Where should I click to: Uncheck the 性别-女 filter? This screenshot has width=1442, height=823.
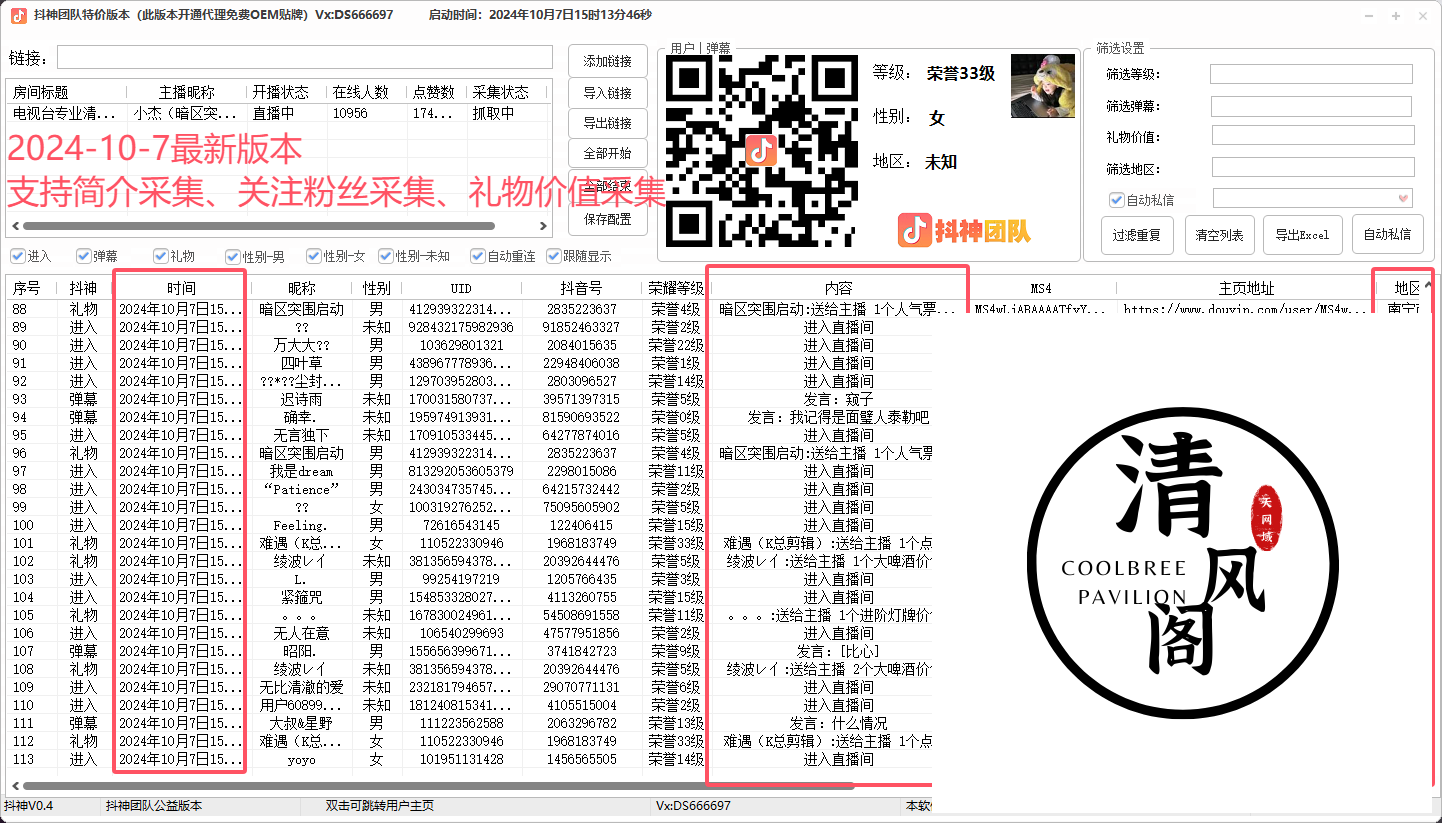[x=313, y=256]
